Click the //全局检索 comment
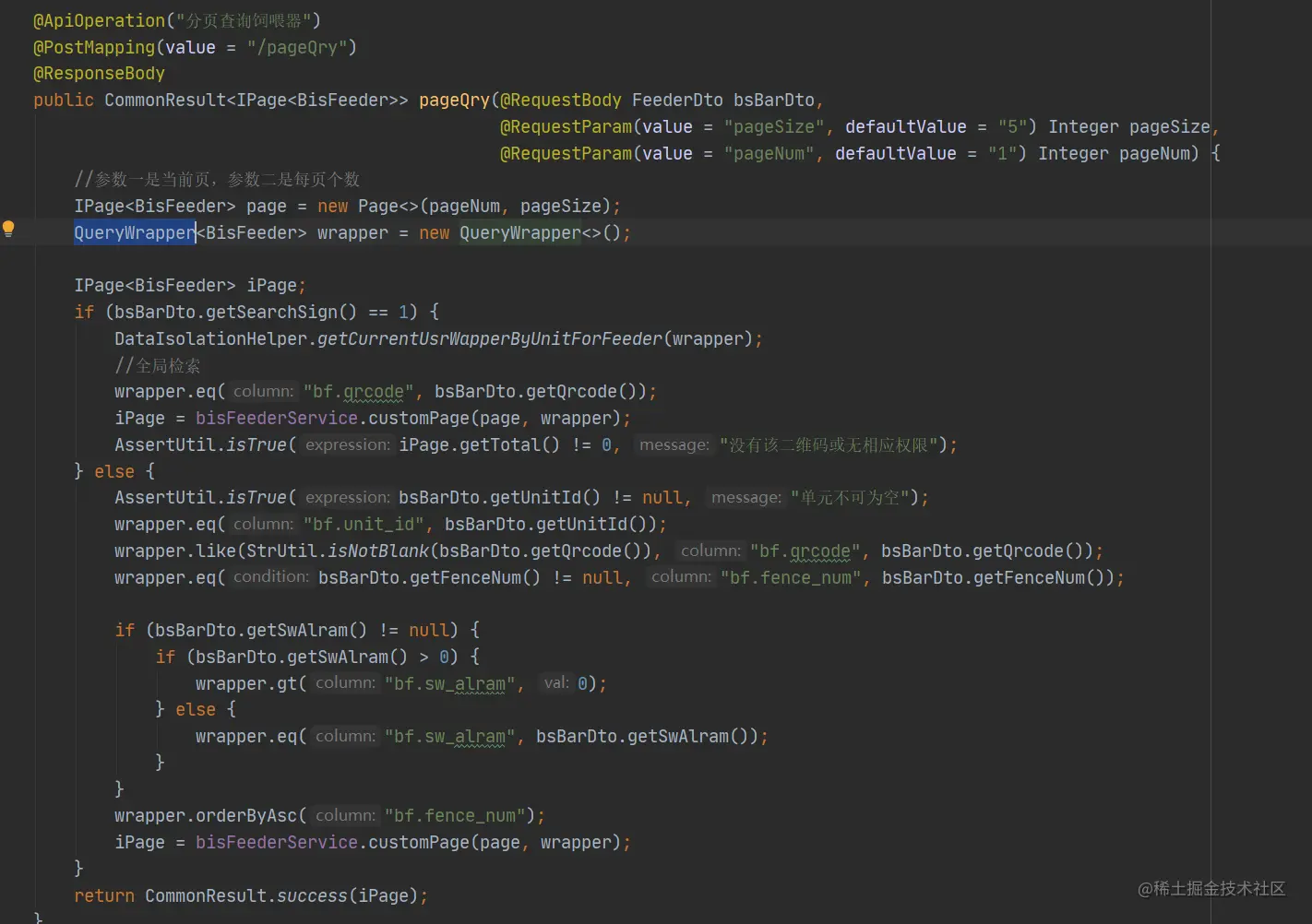1312x924 pixels. [x=157, y=365]
